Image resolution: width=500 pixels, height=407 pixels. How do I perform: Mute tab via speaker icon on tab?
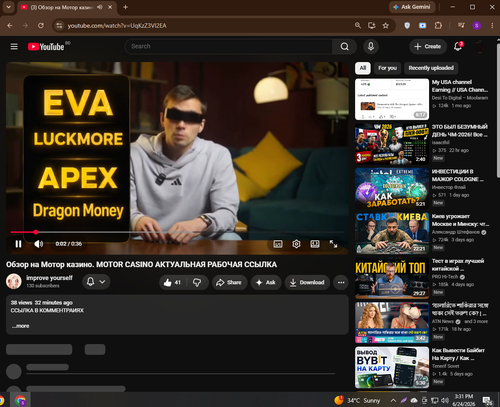tap(100, 7)
